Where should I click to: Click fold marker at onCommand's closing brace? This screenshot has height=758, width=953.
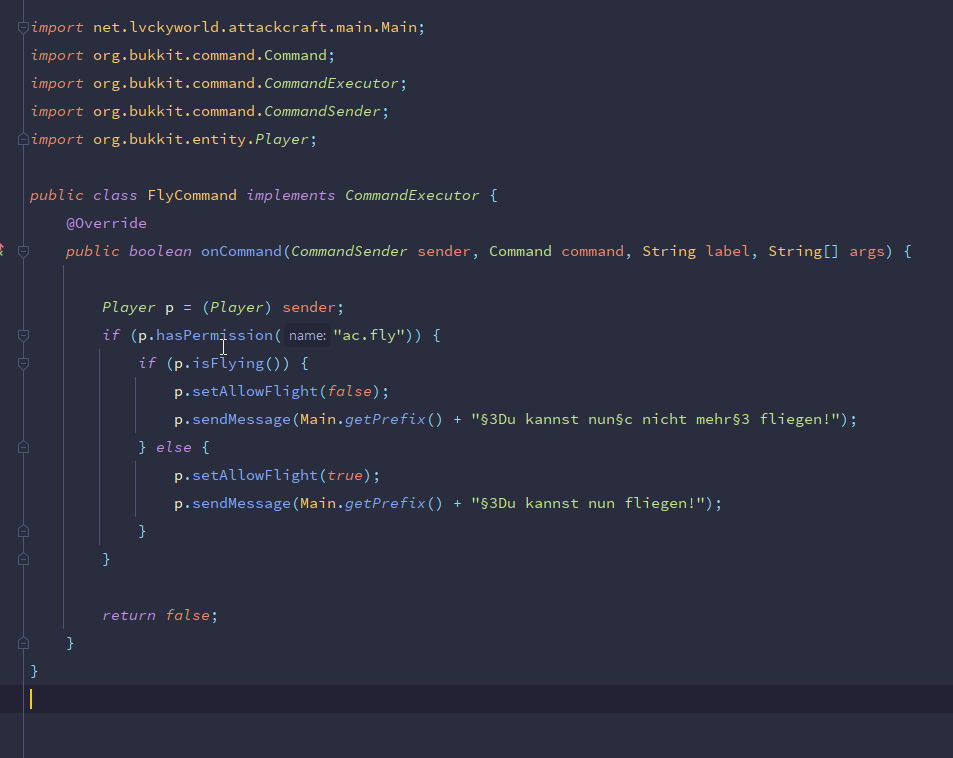tap(24, 643)
